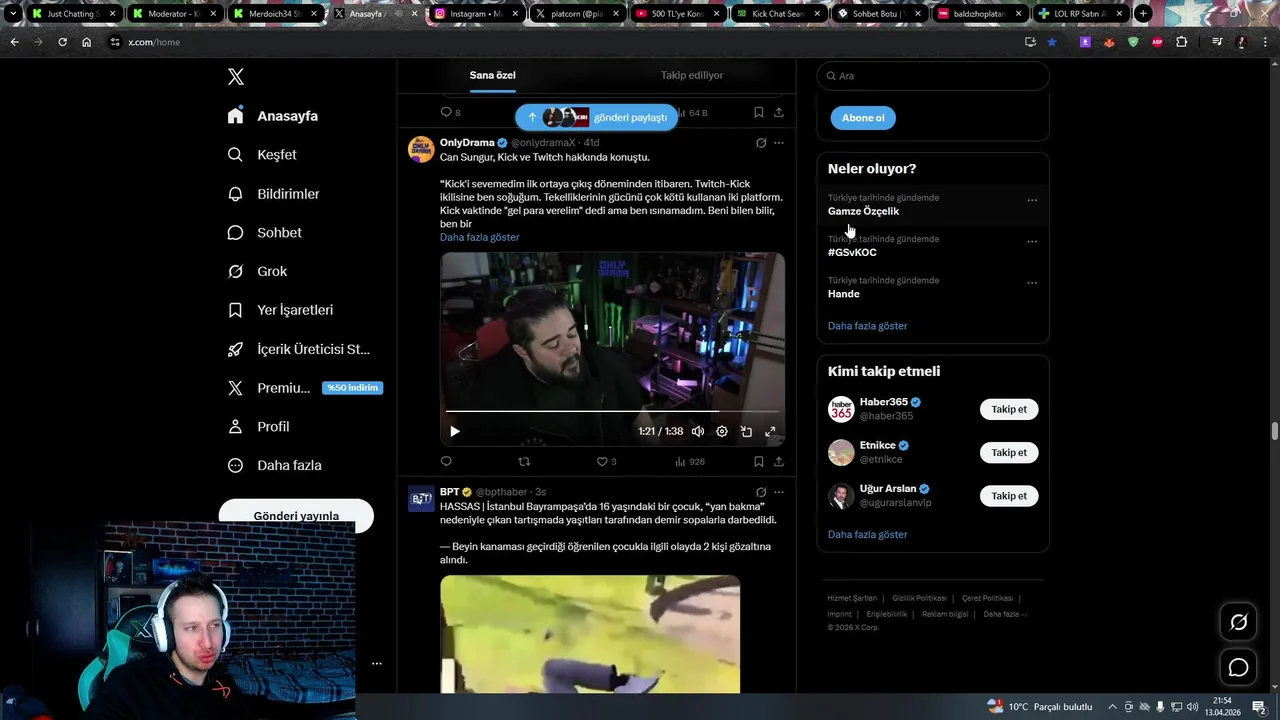Screen dimensions: 1280x720
Task: Open options for Hande trend
Action: tap(1032, 284)
